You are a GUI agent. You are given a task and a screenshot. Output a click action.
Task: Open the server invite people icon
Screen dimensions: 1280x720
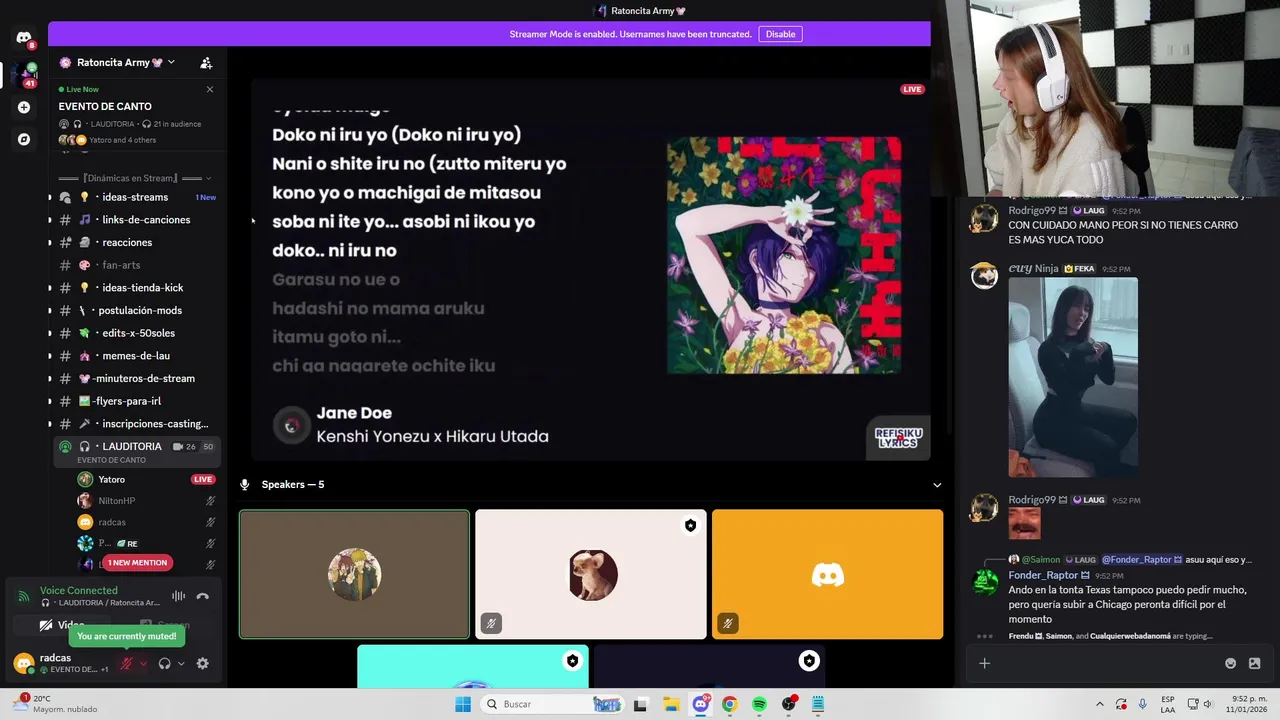tap(206, 63)
